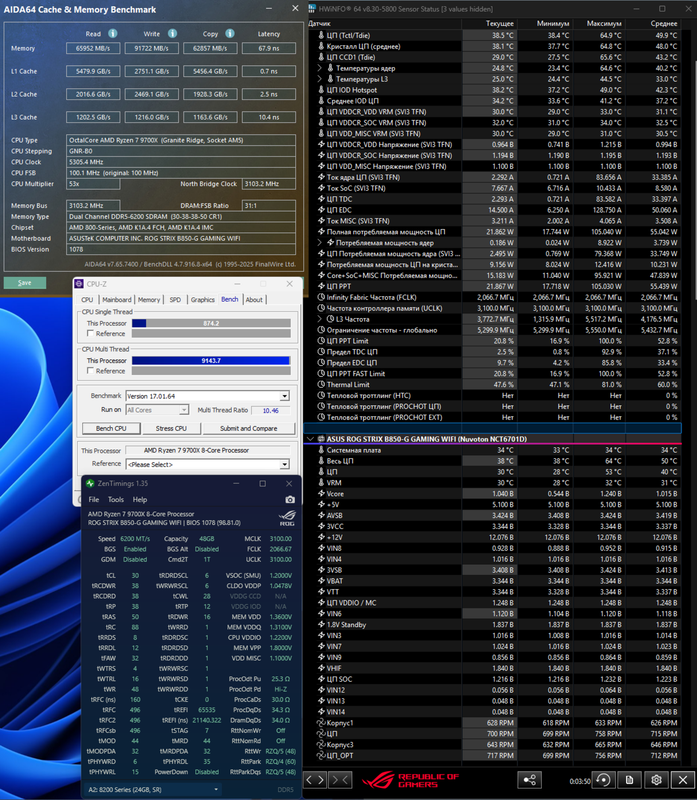This screenshot has height=800, width=697.
Task: Open the Run on All Cores dropdown
Action: click(x=183, y=410)
